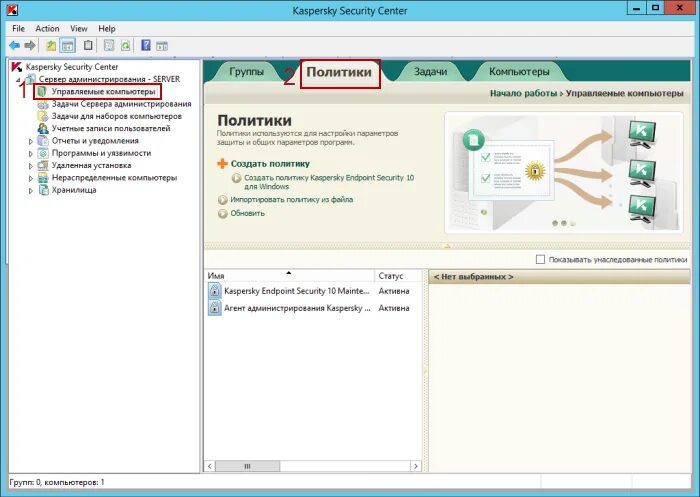
Task: Click the green Управляемые компьютеры icon
Action: (42, 92)
